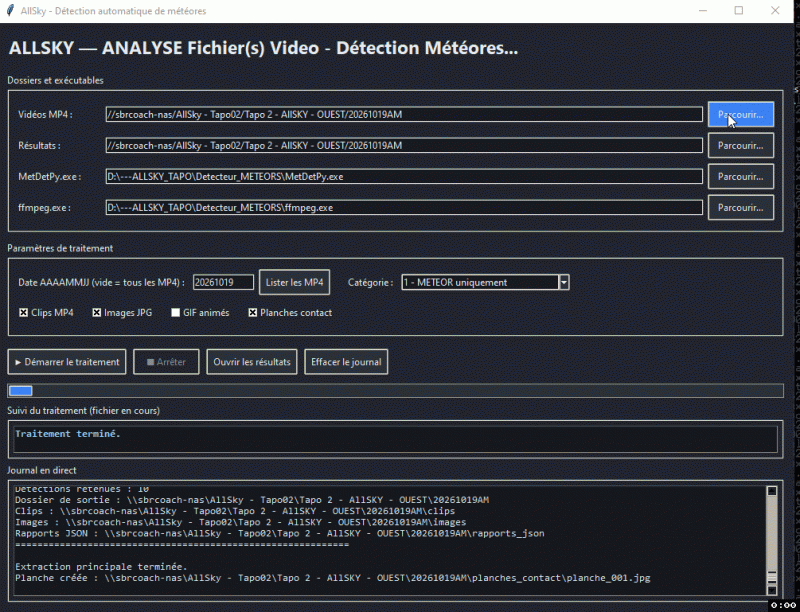
Task: Minimize the AllSky window
Action: [x=703, y=11]
